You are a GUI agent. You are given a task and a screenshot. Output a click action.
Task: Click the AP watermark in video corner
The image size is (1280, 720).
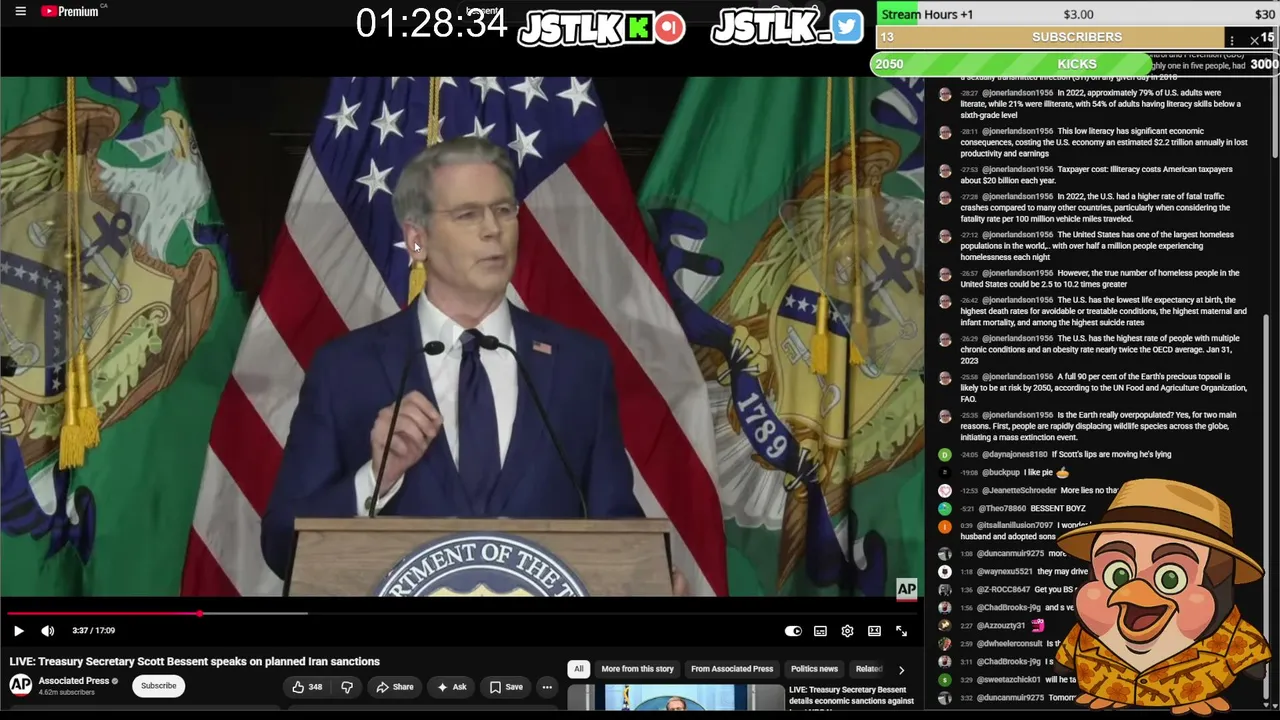click(x=906, y=589)
